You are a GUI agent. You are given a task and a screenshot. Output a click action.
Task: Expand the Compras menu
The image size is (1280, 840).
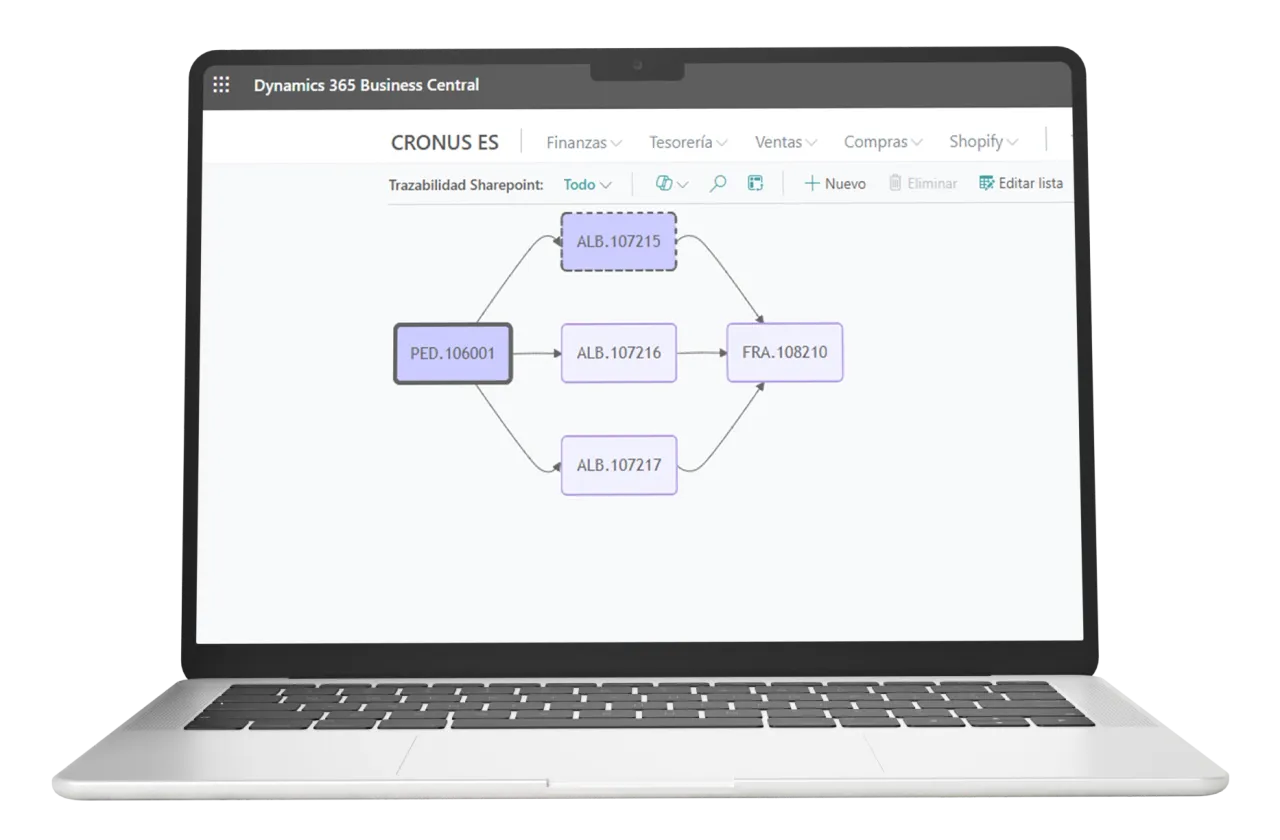click(883, 143)
